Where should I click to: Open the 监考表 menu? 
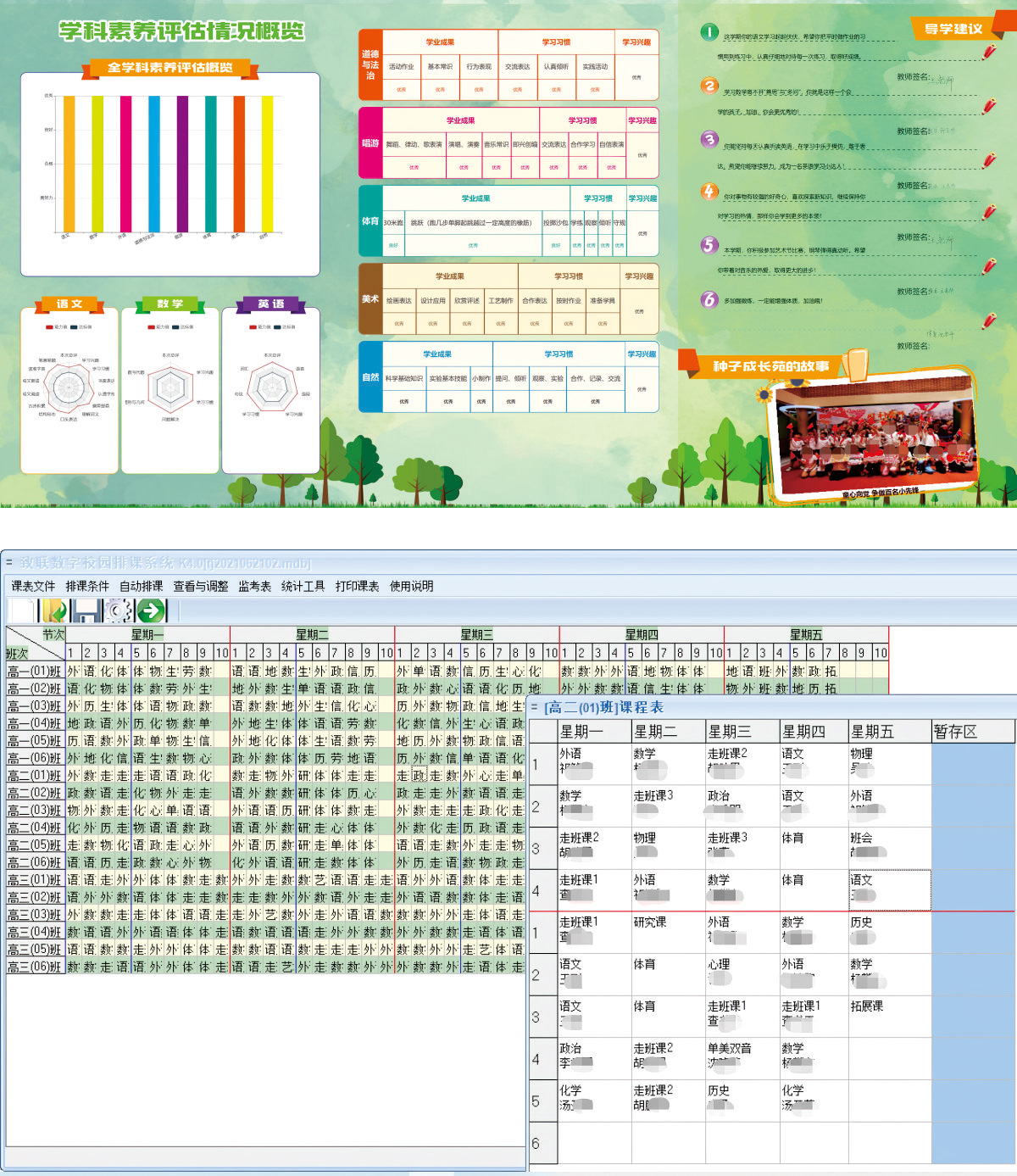pos(254,586)
